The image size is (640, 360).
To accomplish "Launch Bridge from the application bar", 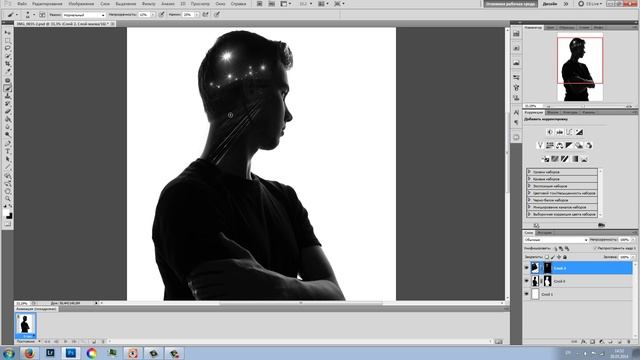I will click(x=260, y=4).
